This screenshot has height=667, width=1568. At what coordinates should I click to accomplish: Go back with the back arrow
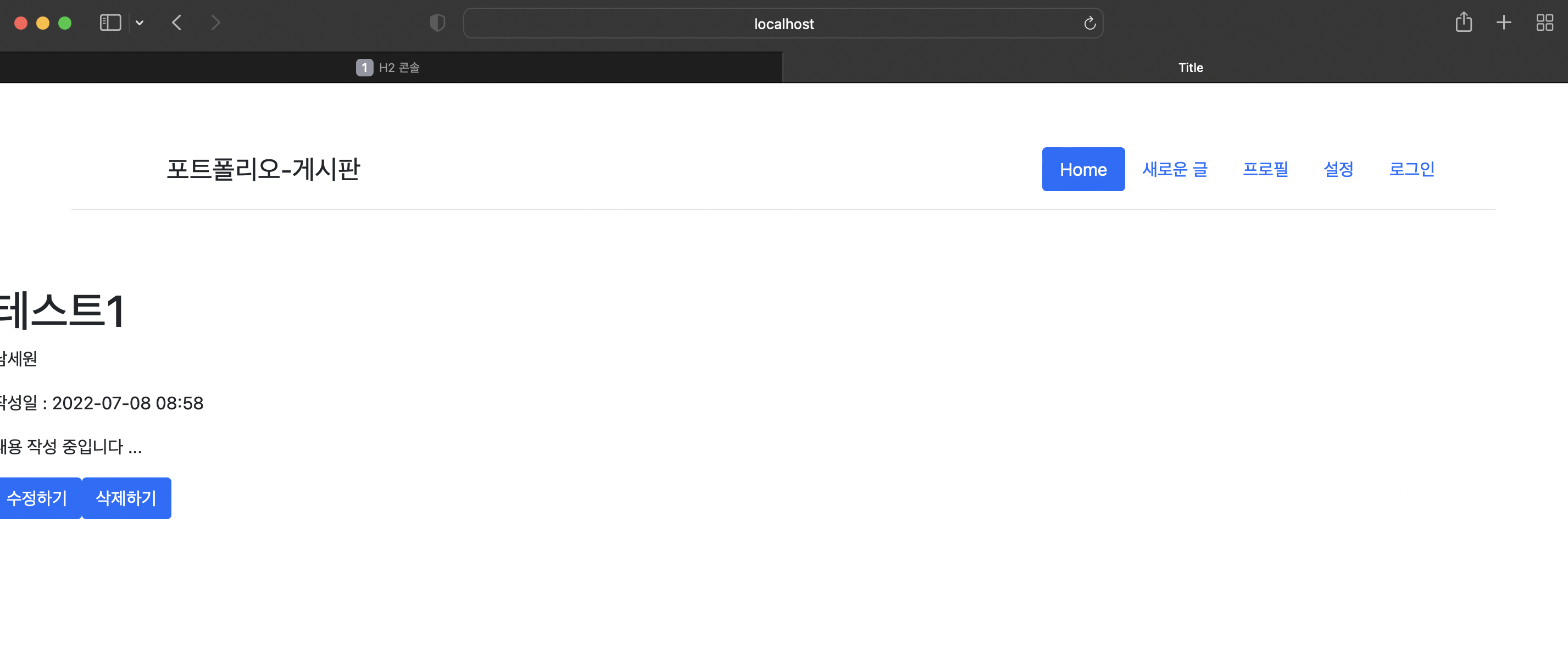(x=177, y=23)
